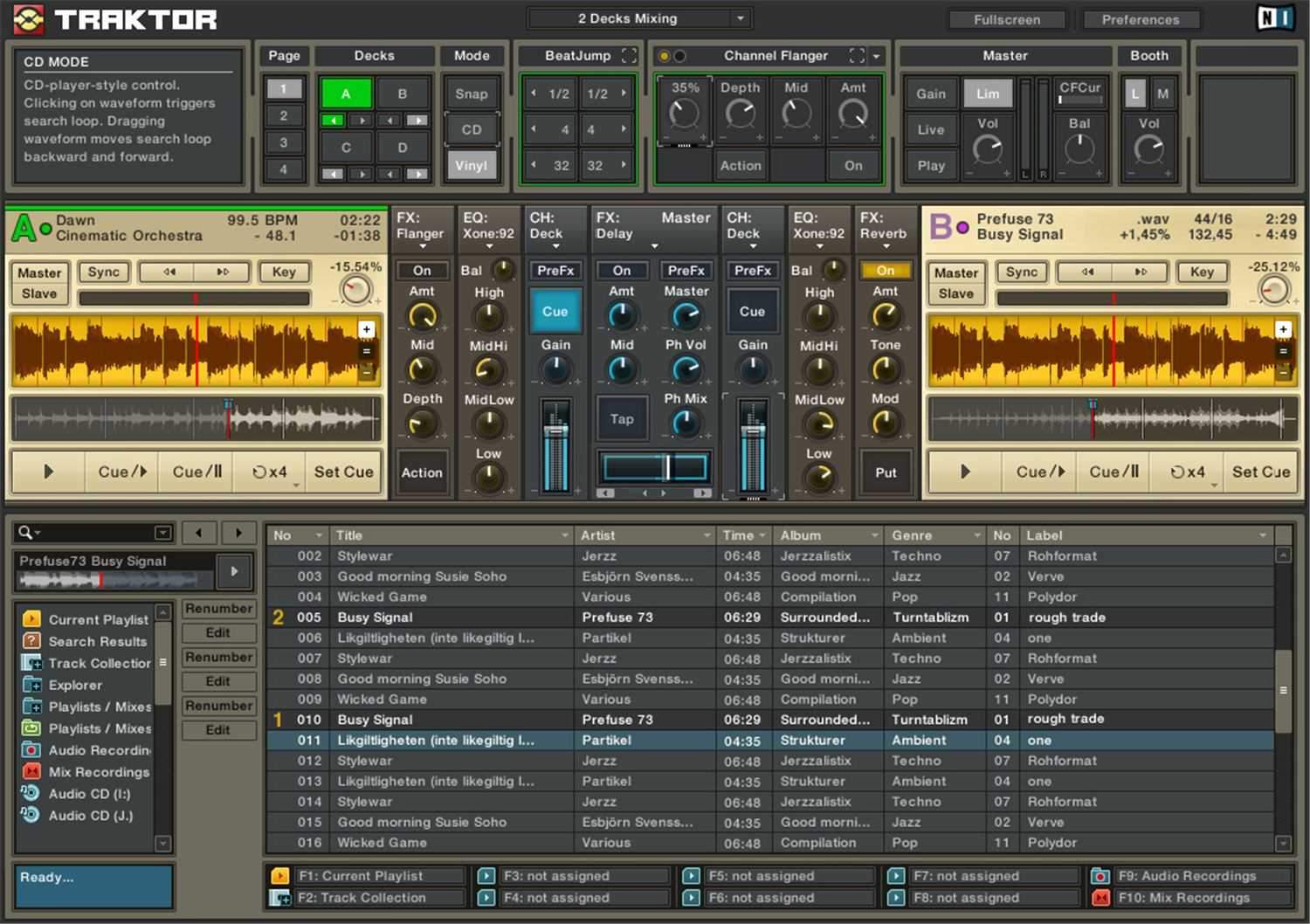
Task: Open the Artist column dropdown arrow
Action: point(707,535)
